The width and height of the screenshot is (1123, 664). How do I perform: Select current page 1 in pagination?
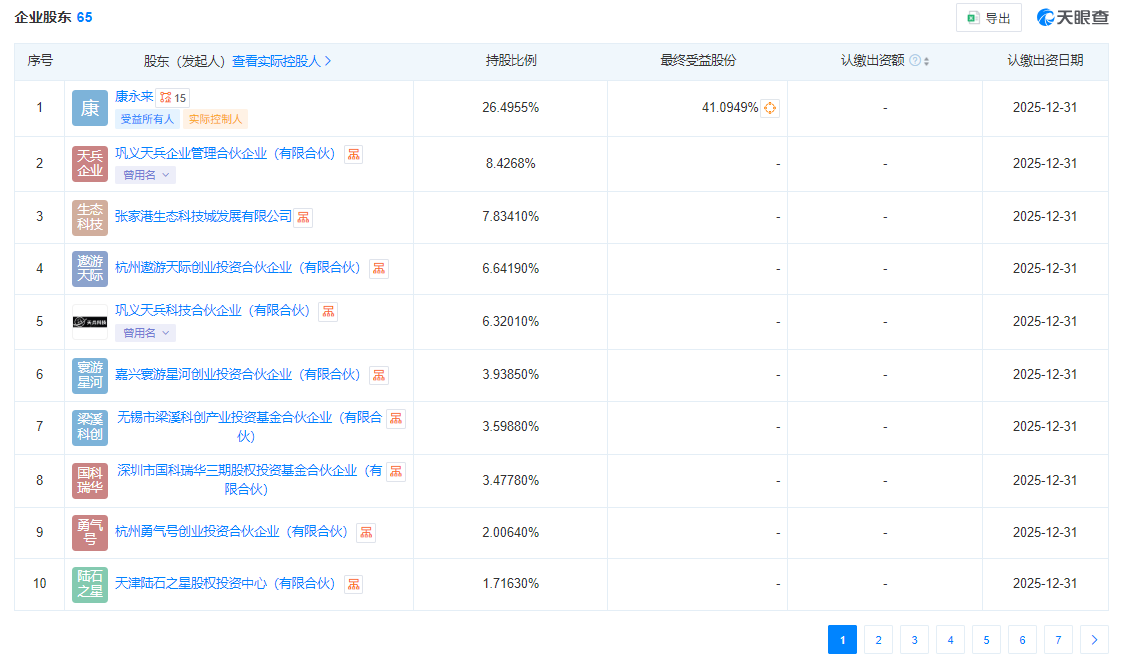click(842, 640)
